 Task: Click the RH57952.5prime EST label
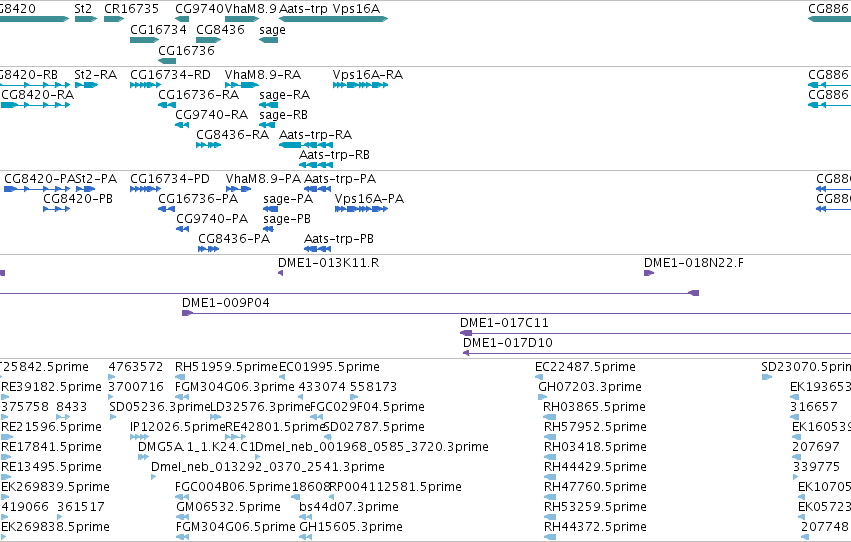point(595,427)
